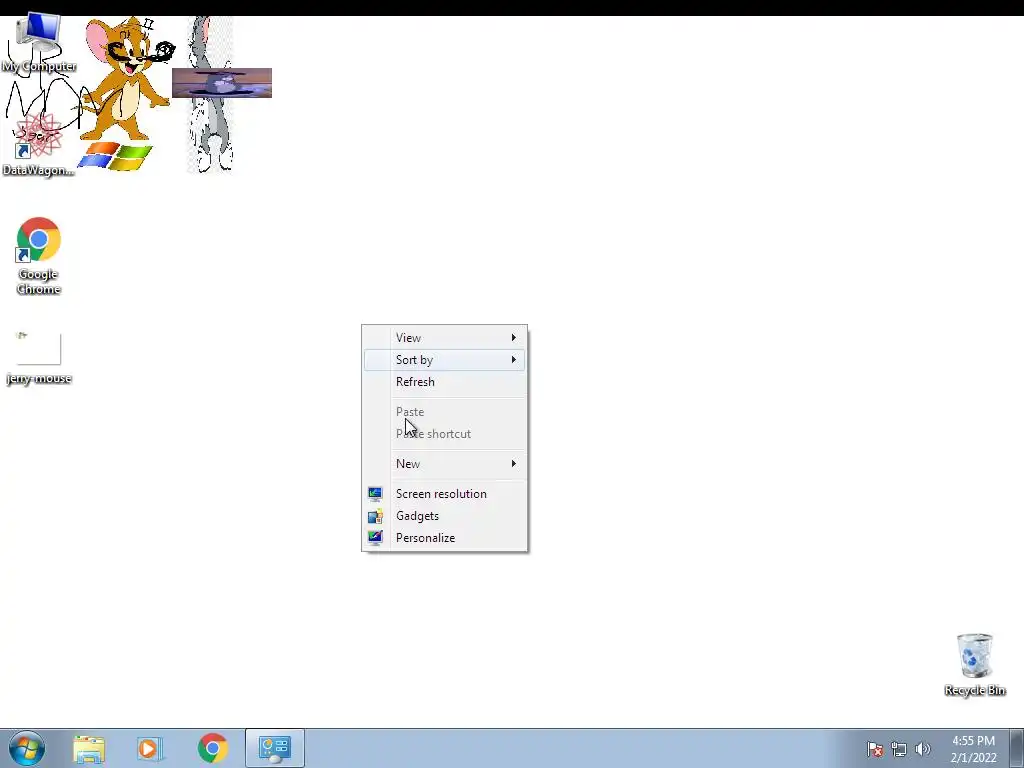Launch Windows Media Player from taskbar

pos(149,748)
